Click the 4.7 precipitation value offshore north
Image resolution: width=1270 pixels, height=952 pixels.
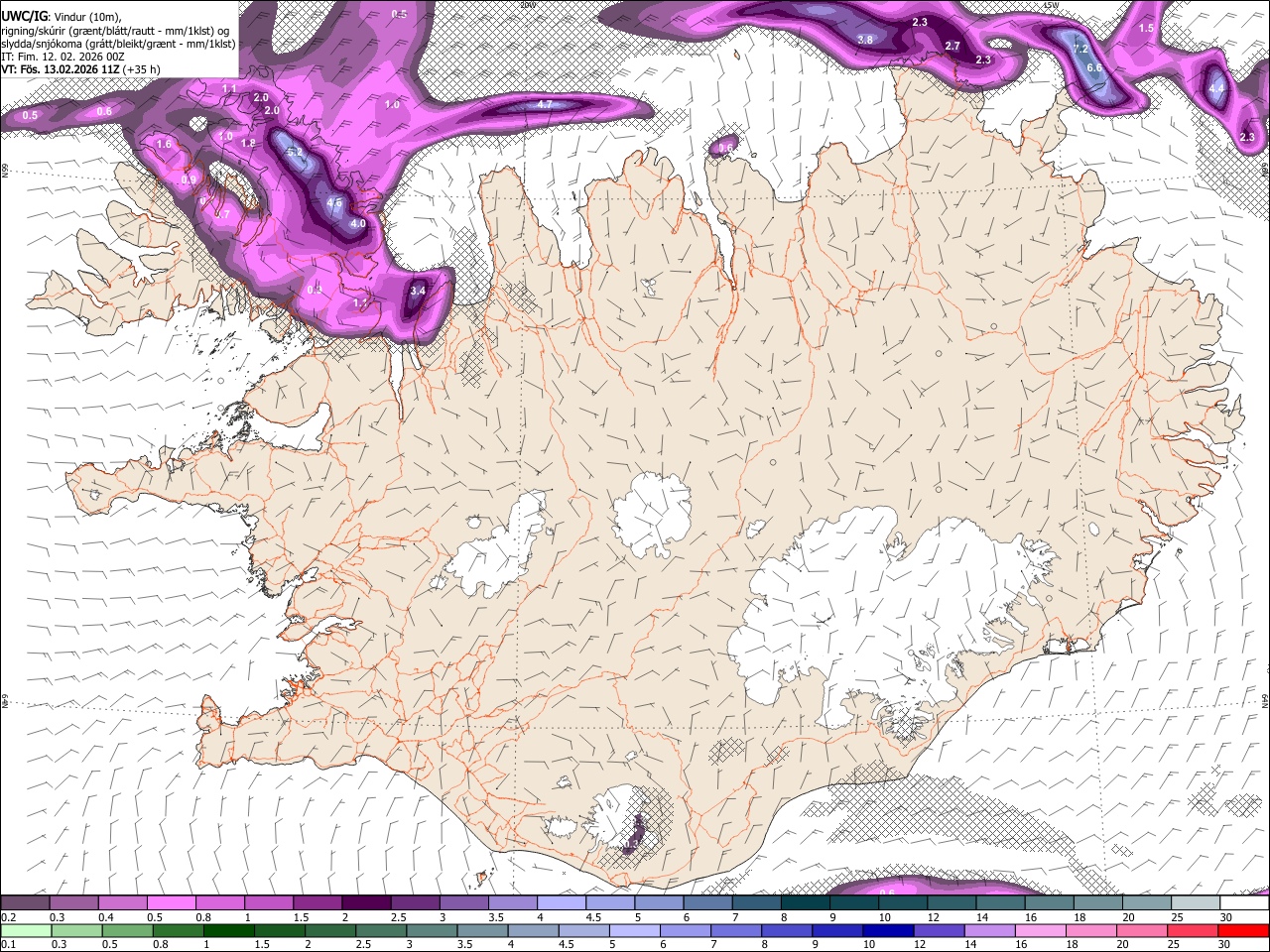545,104
